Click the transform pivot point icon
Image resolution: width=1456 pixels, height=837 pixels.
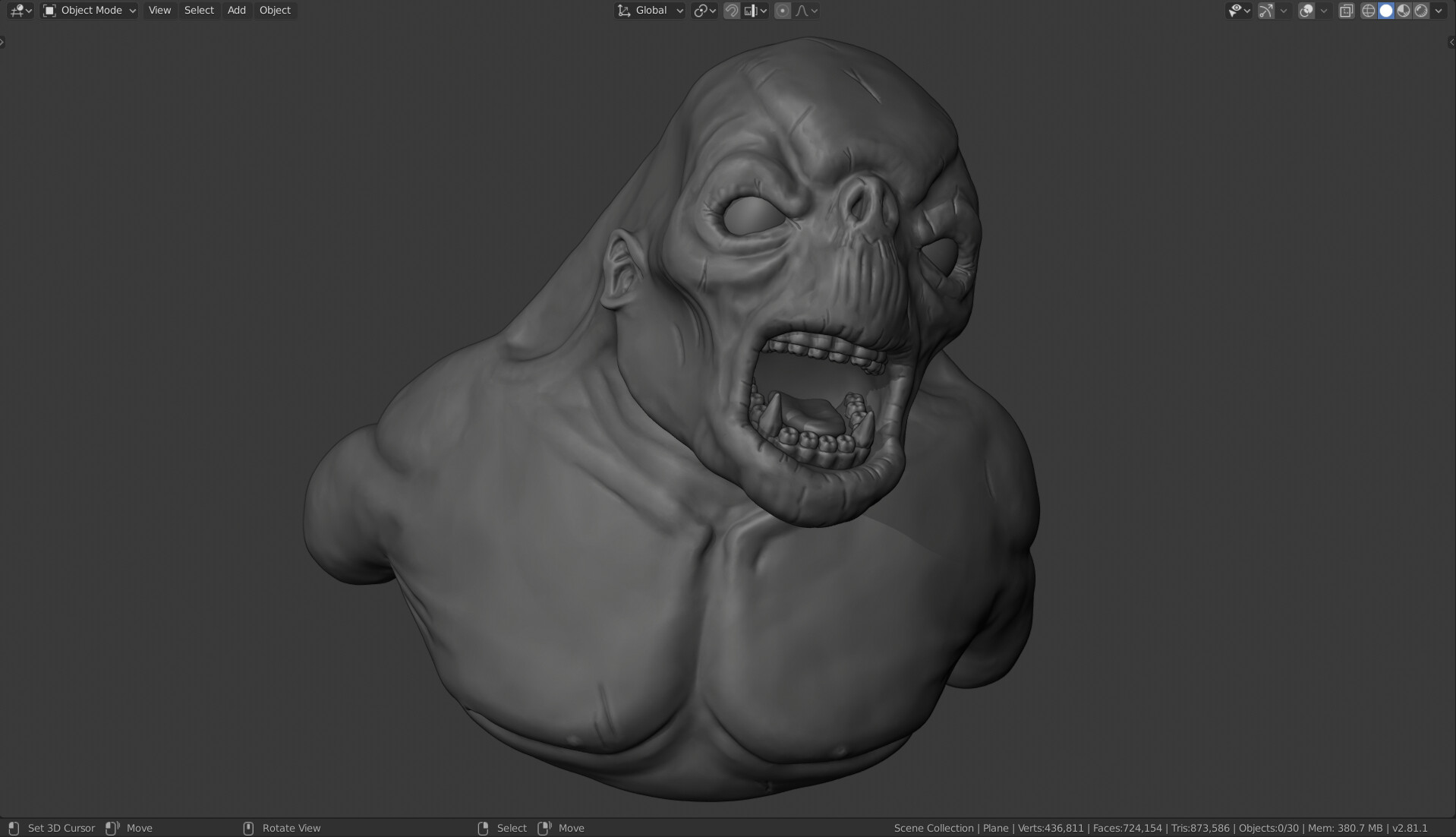pos(700,10)
